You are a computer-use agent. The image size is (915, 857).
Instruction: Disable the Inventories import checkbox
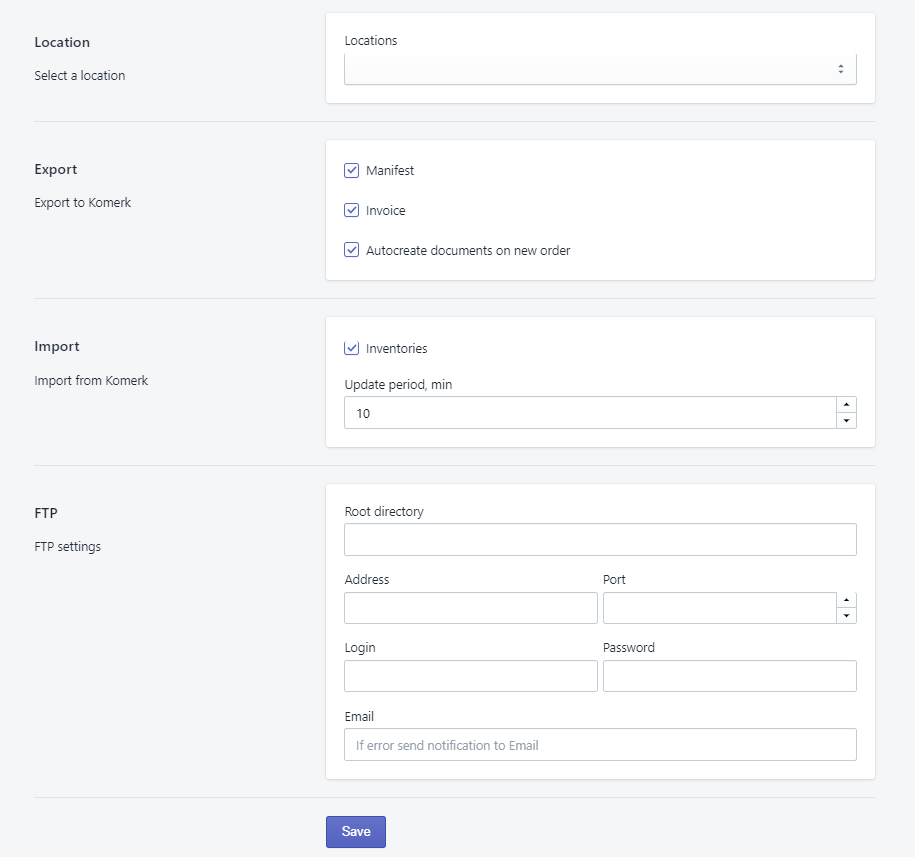352,349
